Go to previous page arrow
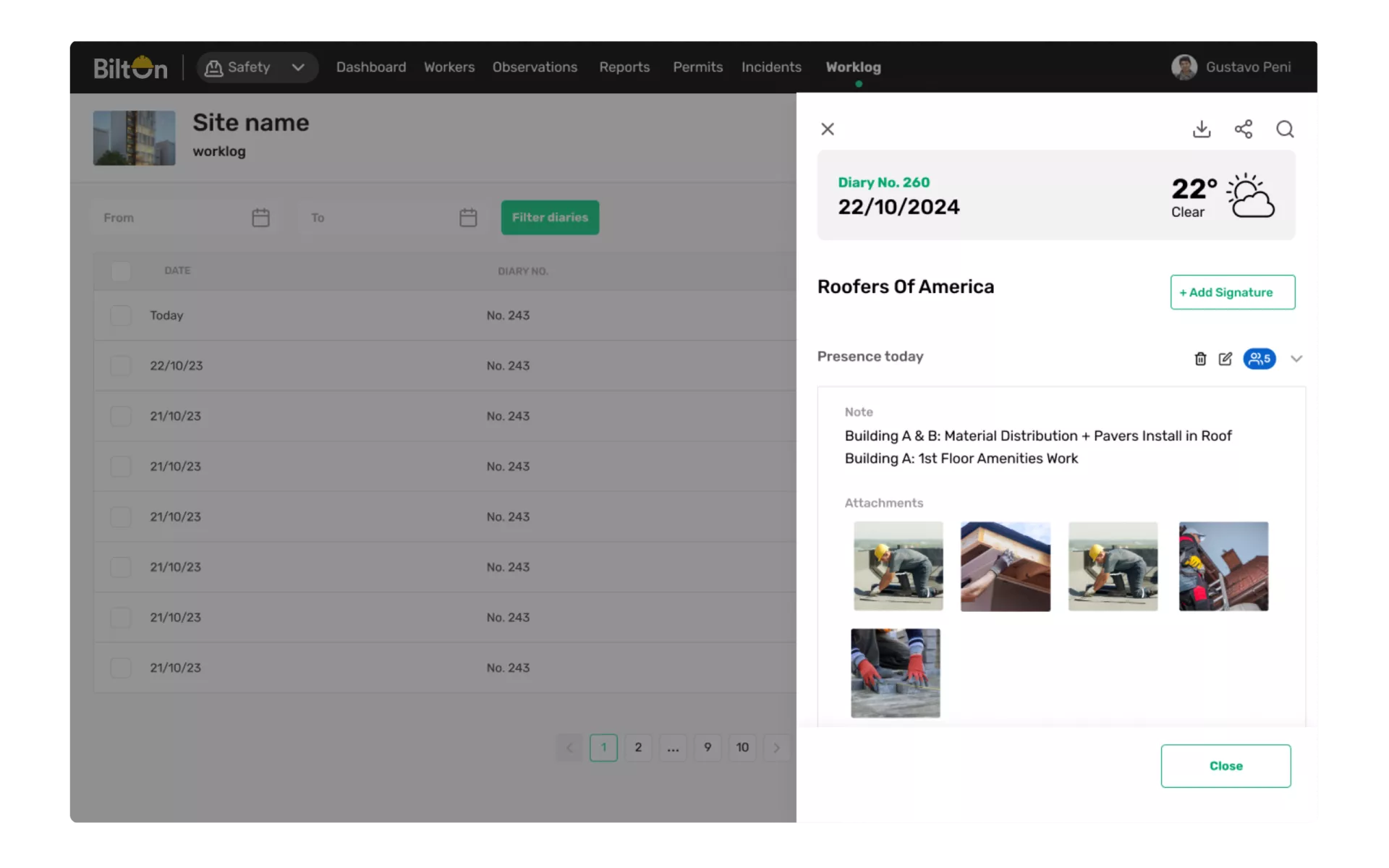 click(569, 748)
